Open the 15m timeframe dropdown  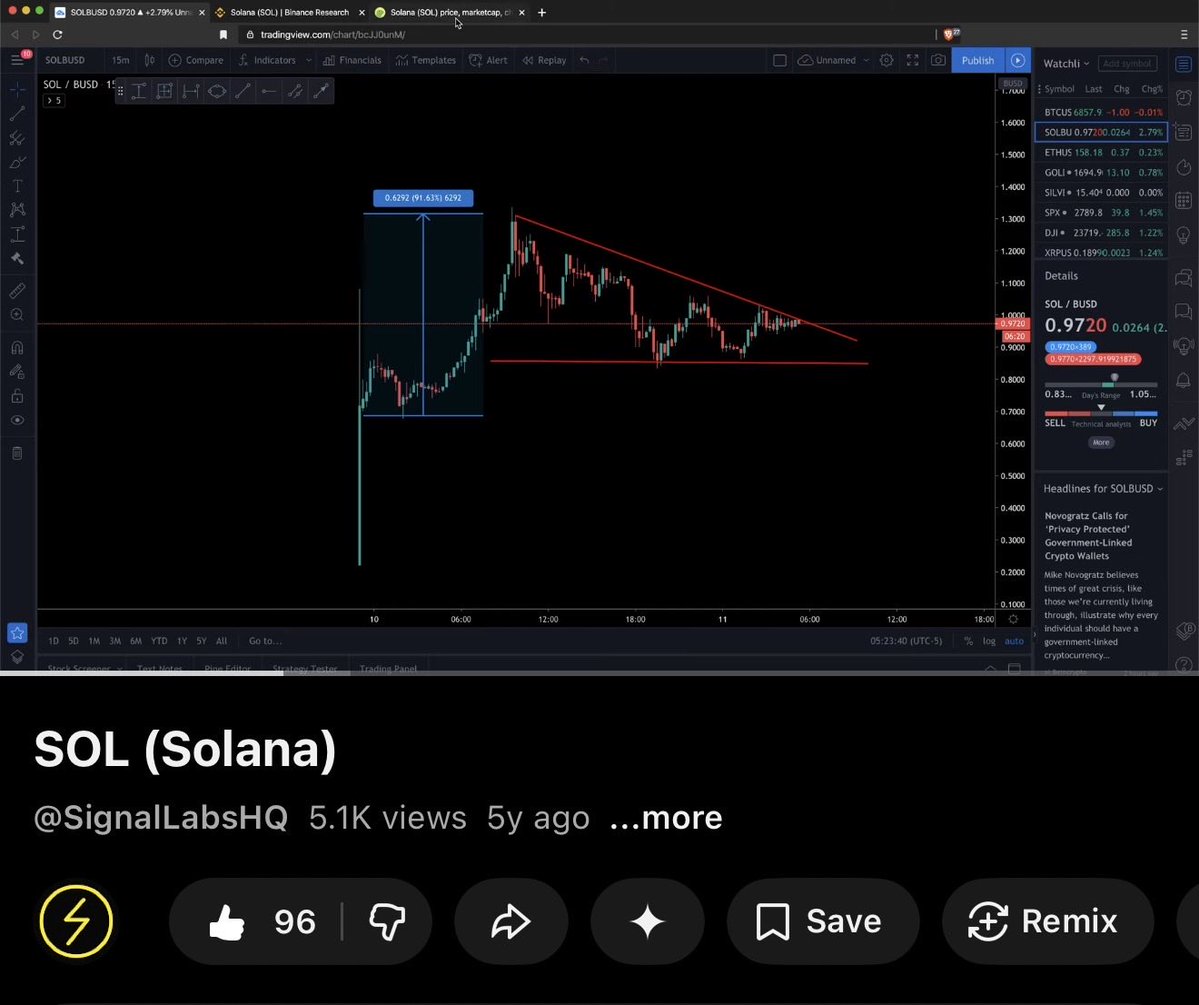point(121,60)
